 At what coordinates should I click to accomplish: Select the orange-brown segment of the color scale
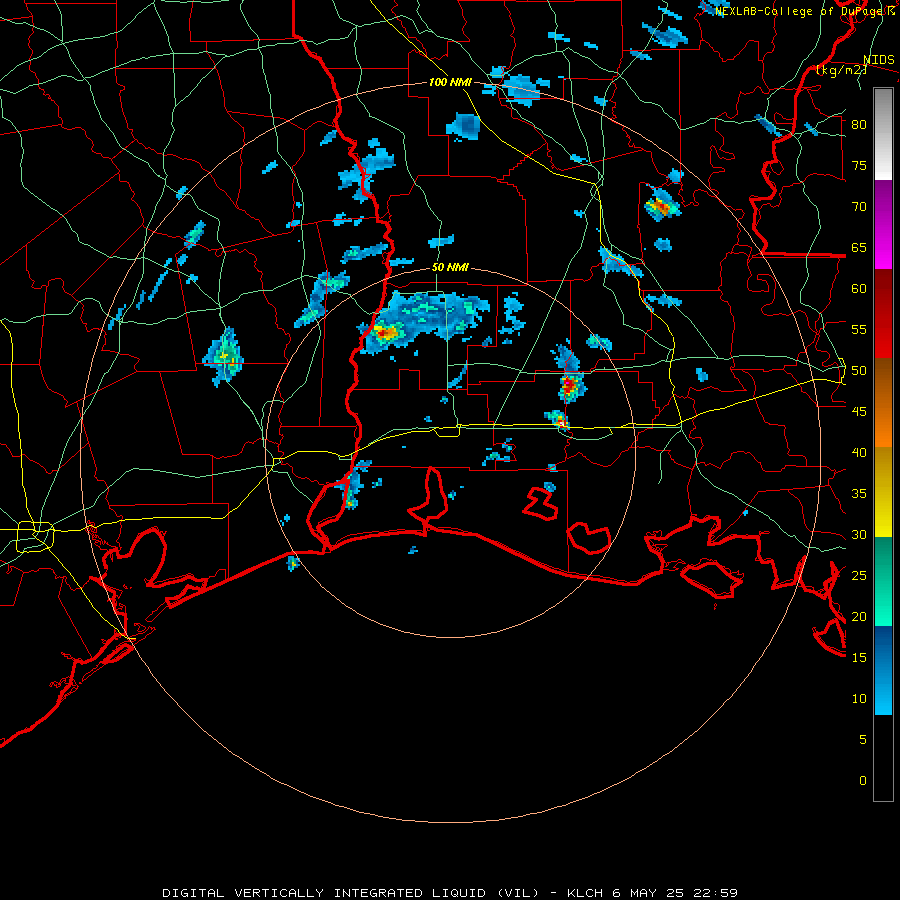pos(883,403)
